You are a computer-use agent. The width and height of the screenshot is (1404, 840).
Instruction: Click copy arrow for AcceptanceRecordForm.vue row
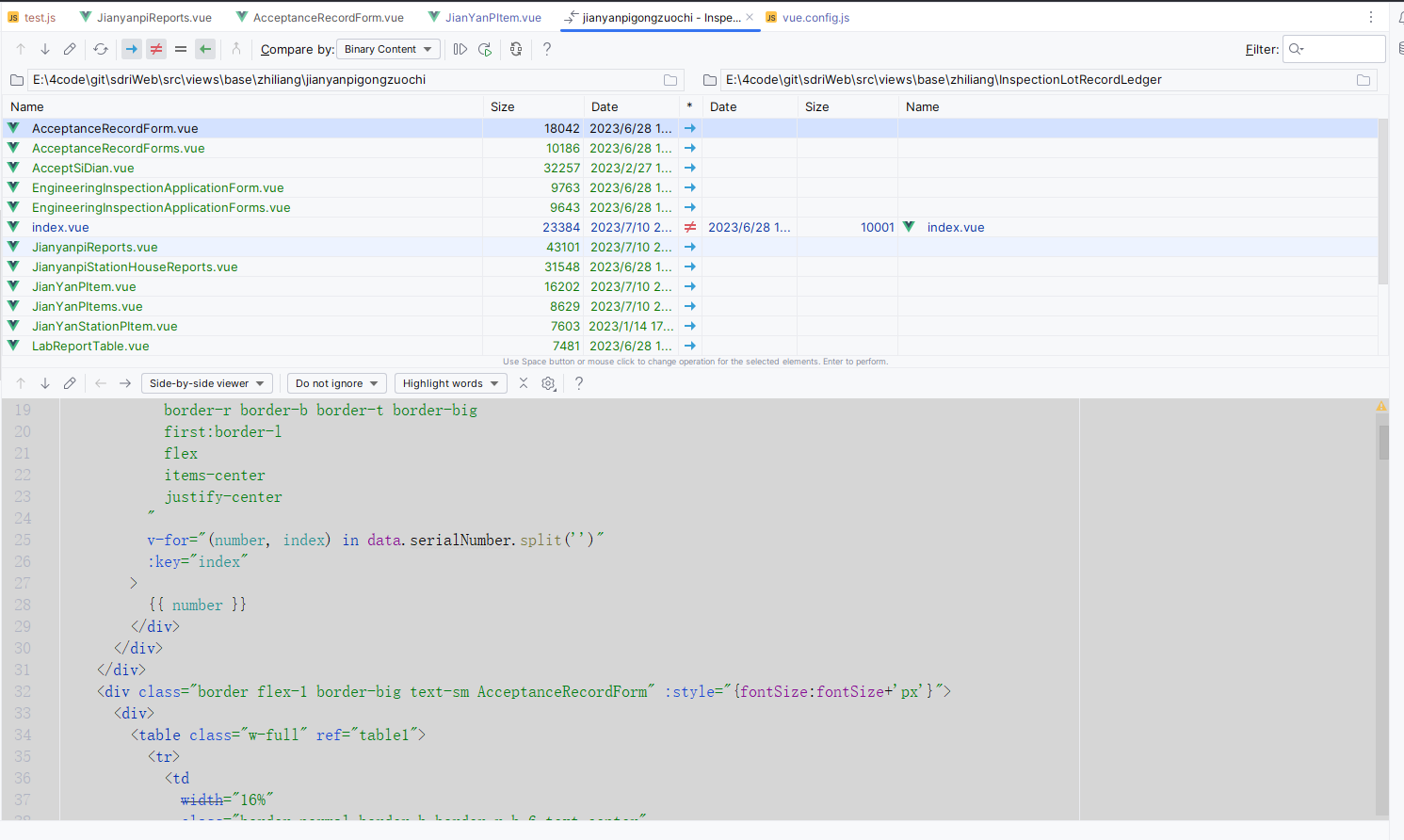690,128
